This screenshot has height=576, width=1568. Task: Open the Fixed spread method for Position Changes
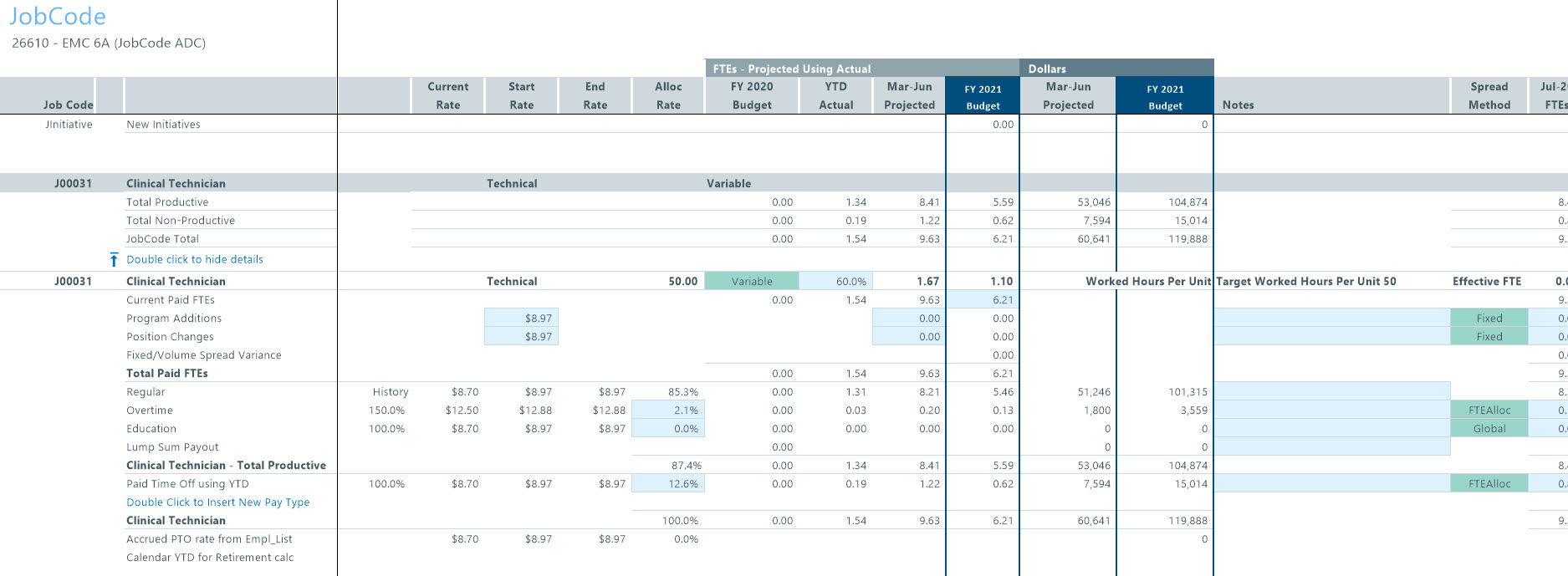click(1489, 337)
